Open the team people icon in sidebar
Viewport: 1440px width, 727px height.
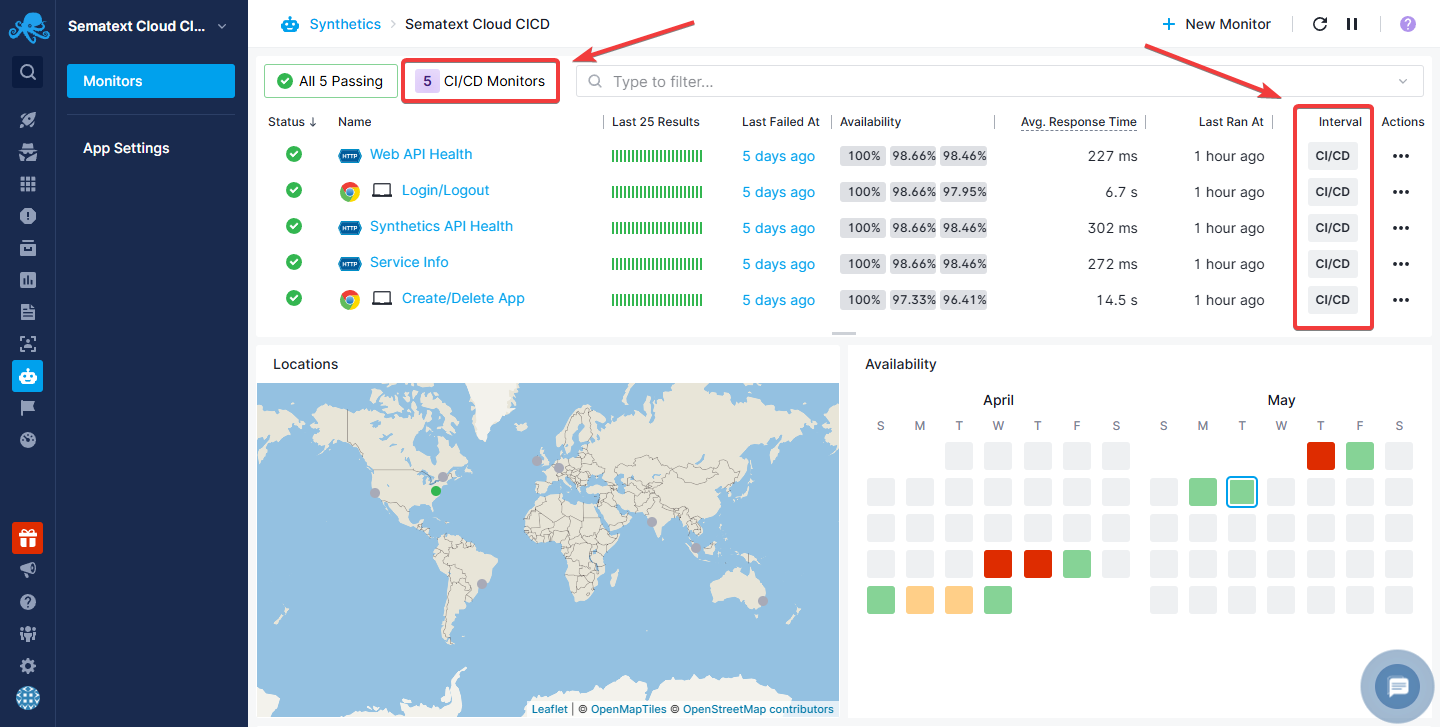(x=28, y=634)
